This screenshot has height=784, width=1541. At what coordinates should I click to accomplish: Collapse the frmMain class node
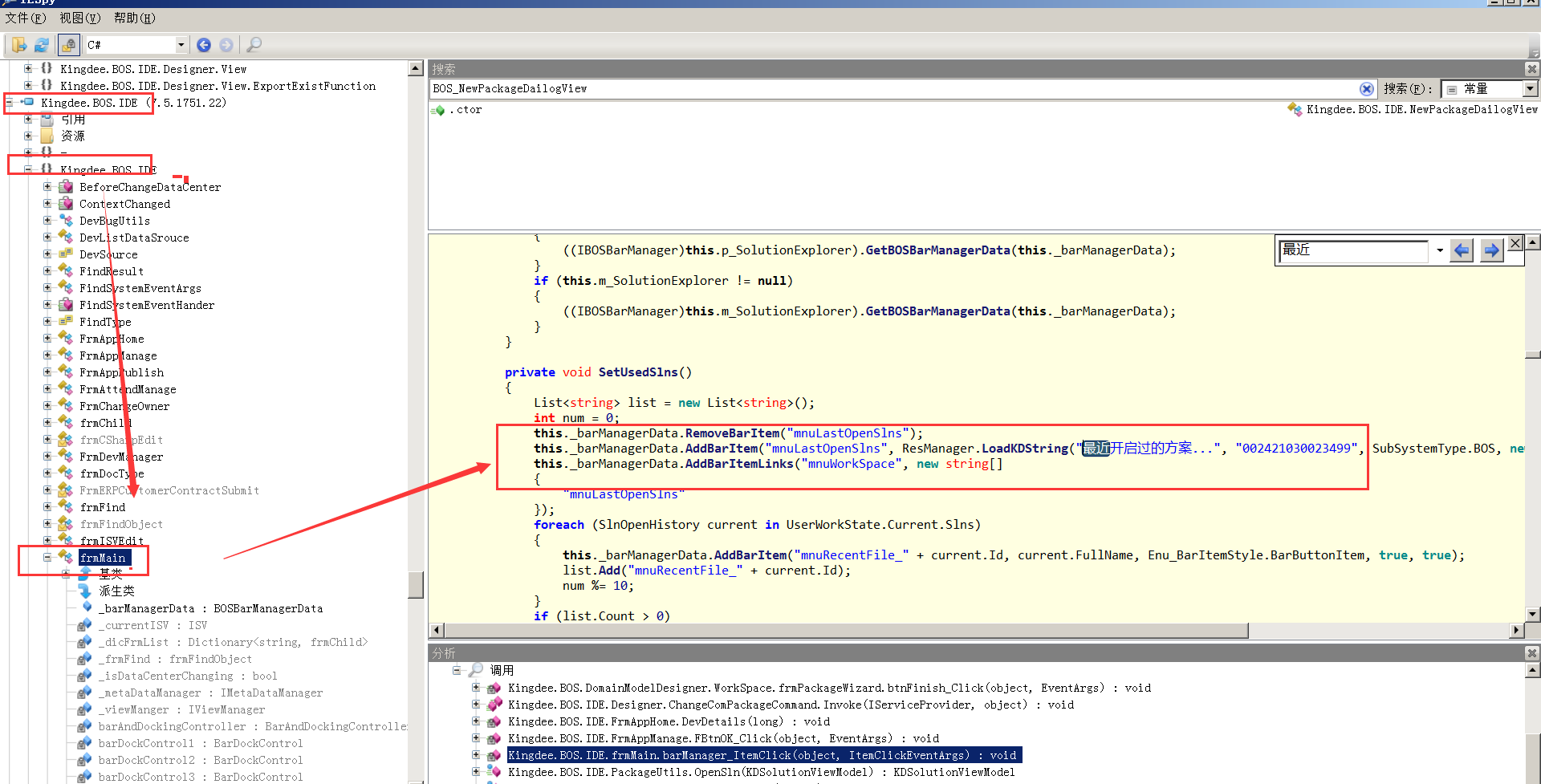(47, 557)
